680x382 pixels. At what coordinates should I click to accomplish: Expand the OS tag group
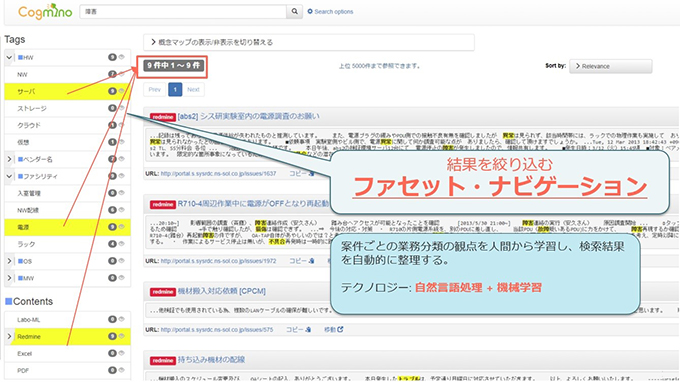point(9,261)
